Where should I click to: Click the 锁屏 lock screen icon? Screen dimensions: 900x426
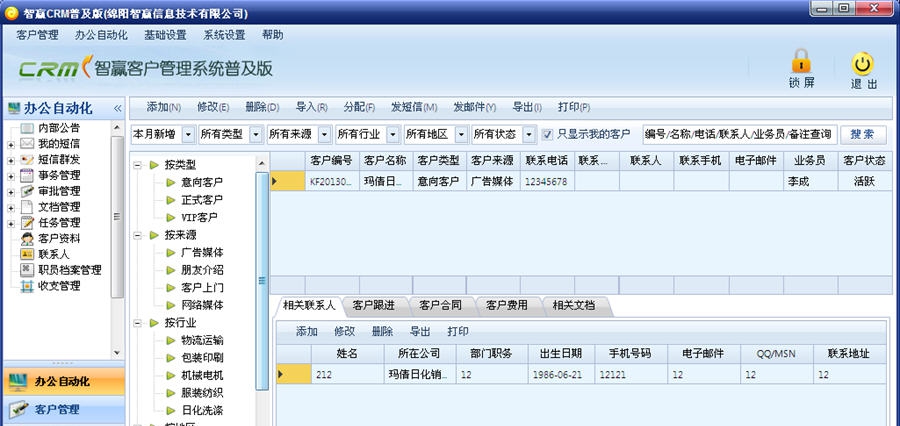click(x=801, y=62)
